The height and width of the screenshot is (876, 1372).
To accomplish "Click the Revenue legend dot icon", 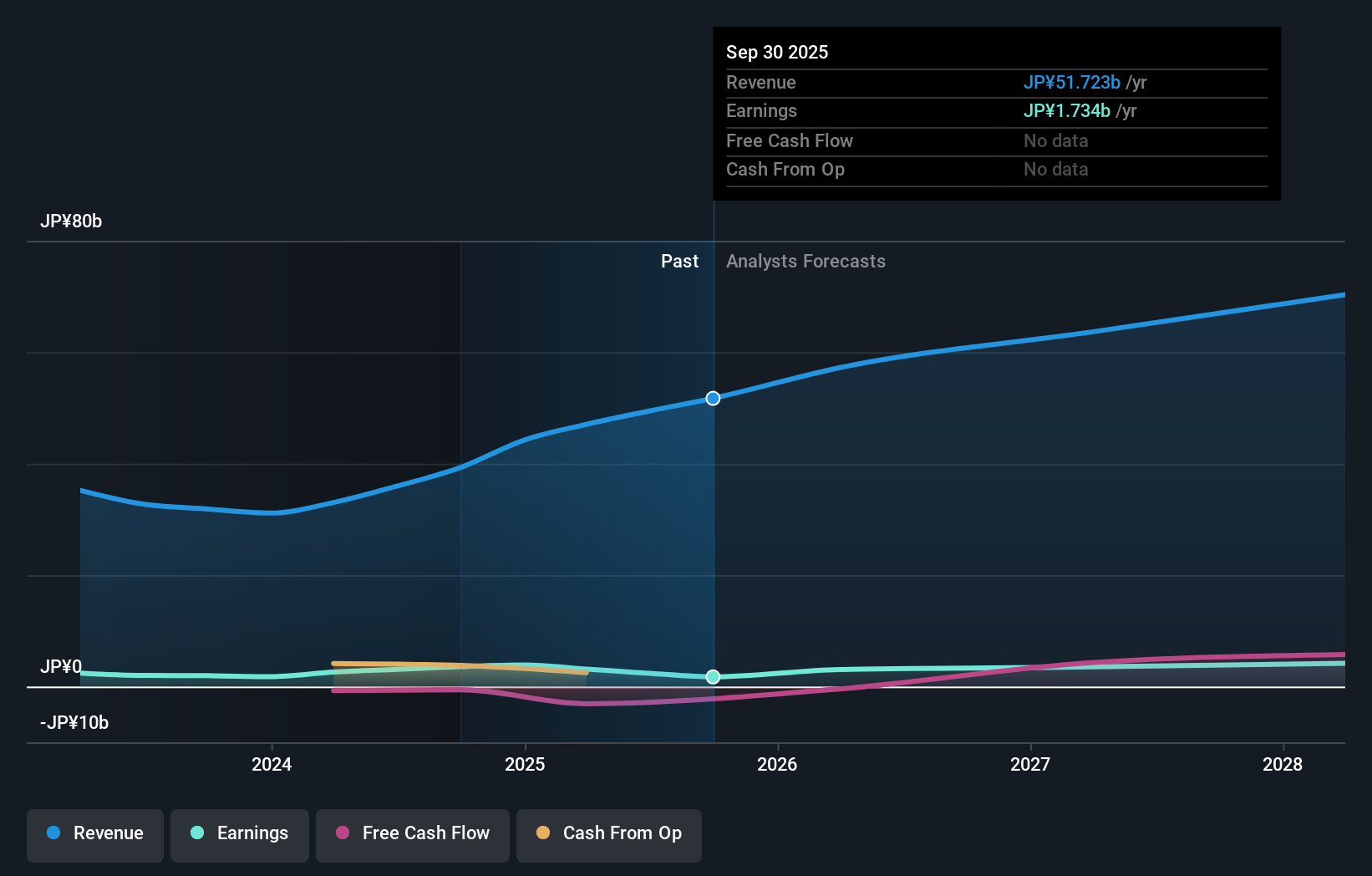I will click(x=53, y=833).
